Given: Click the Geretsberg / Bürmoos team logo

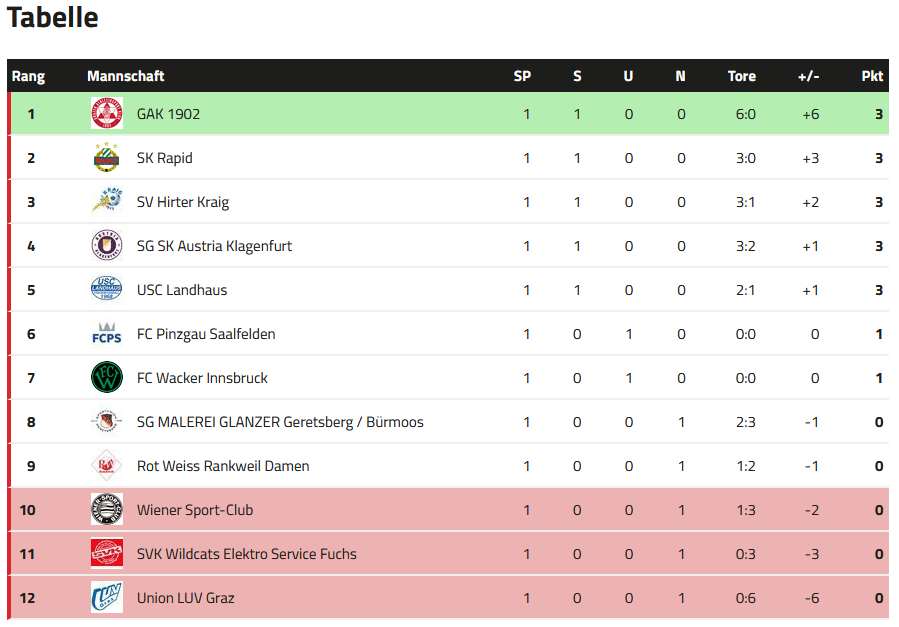Looking at the screenshot, I should pos(107,422).
